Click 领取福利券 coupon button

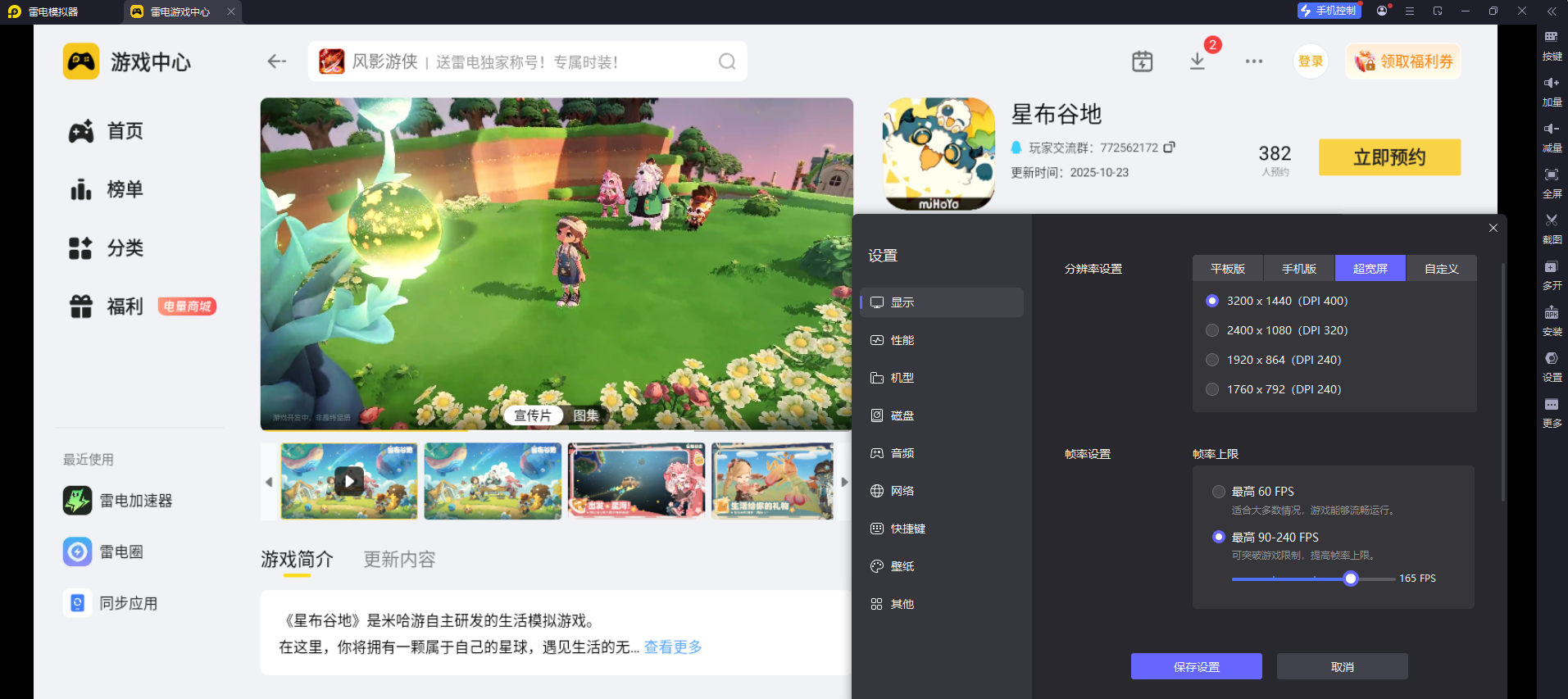[1403, 61]
